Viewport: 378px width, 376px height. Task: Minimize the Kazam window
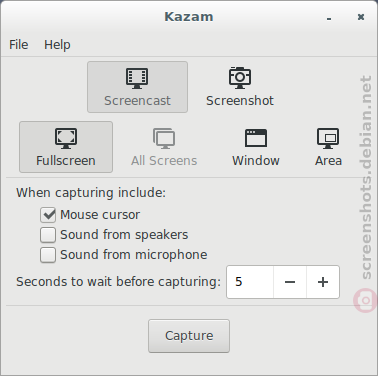(329, 17)
